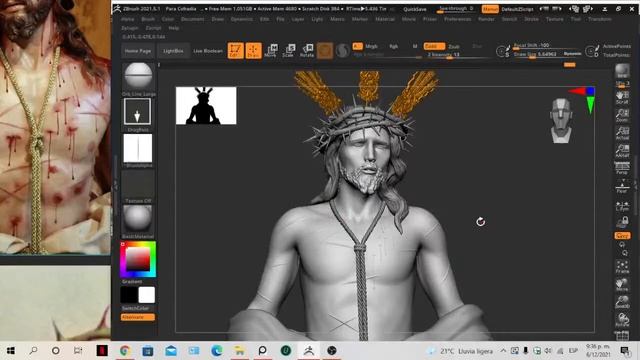Viewport: 640px width, 360px height.
Task: Open the brush alpha selector
Action: click(x=138, y=148)
